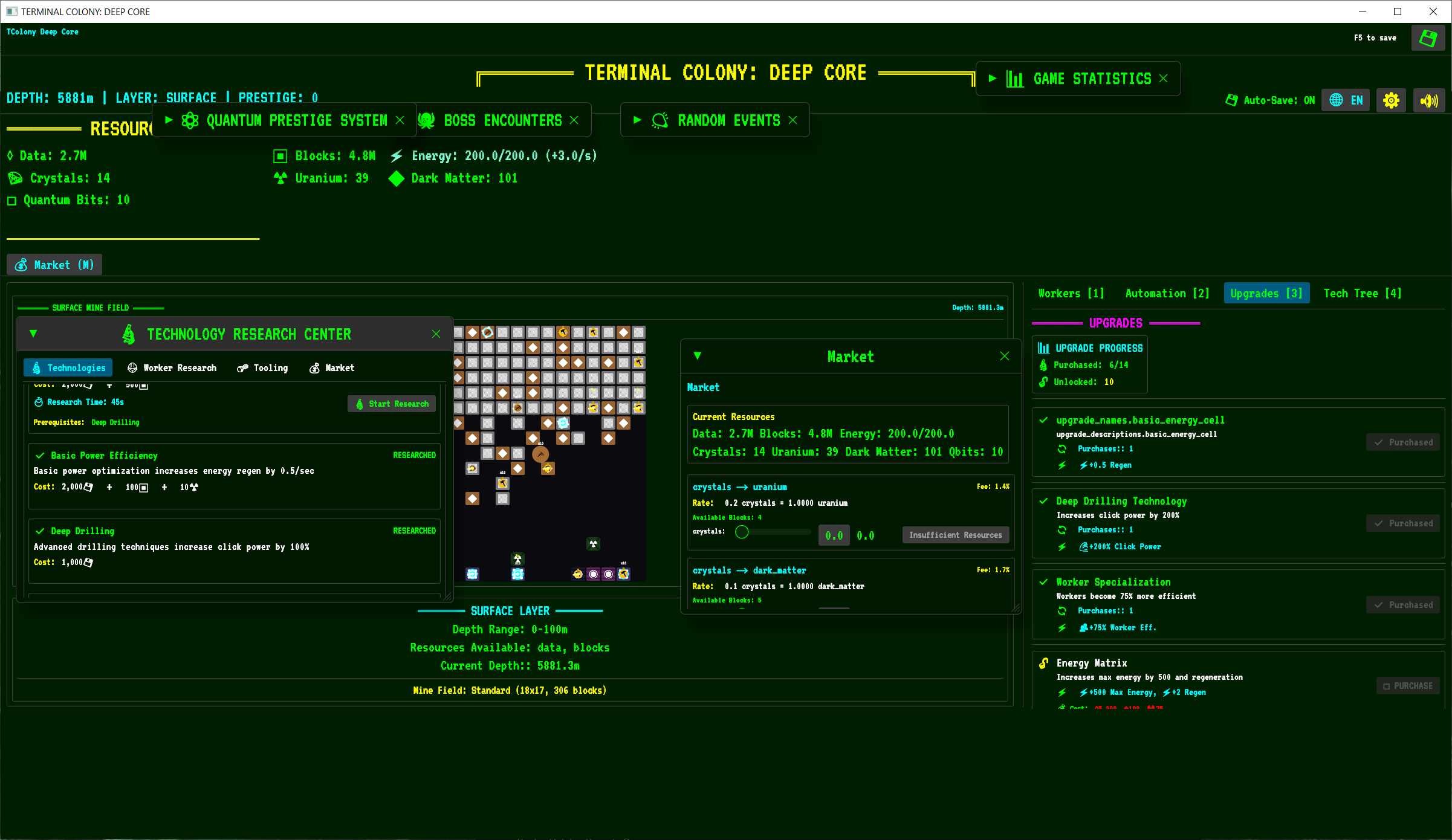
Task: Expand the Game Statistics play arrow
Action: point(992,79)
